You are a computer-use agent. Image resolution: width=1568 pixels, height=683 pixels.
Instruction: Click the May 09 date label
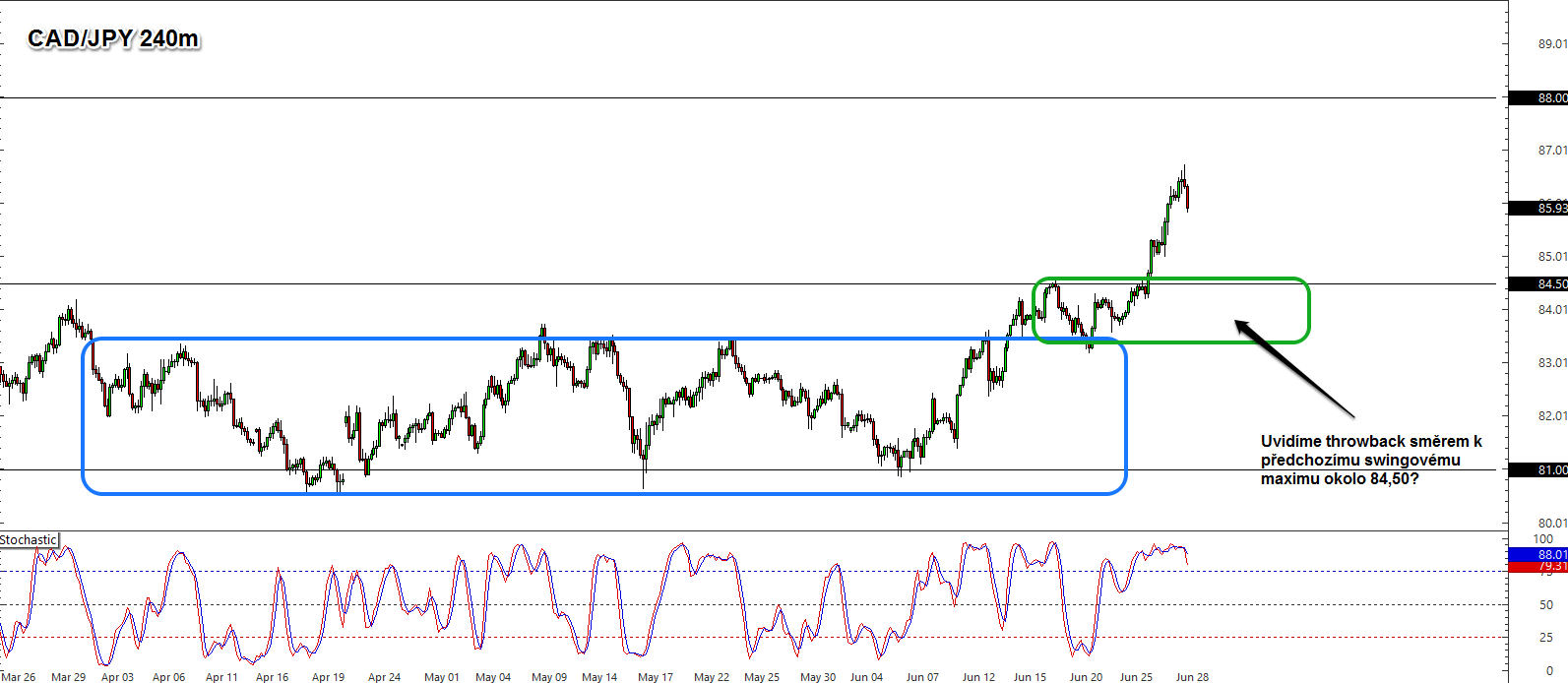pos(549,677)
